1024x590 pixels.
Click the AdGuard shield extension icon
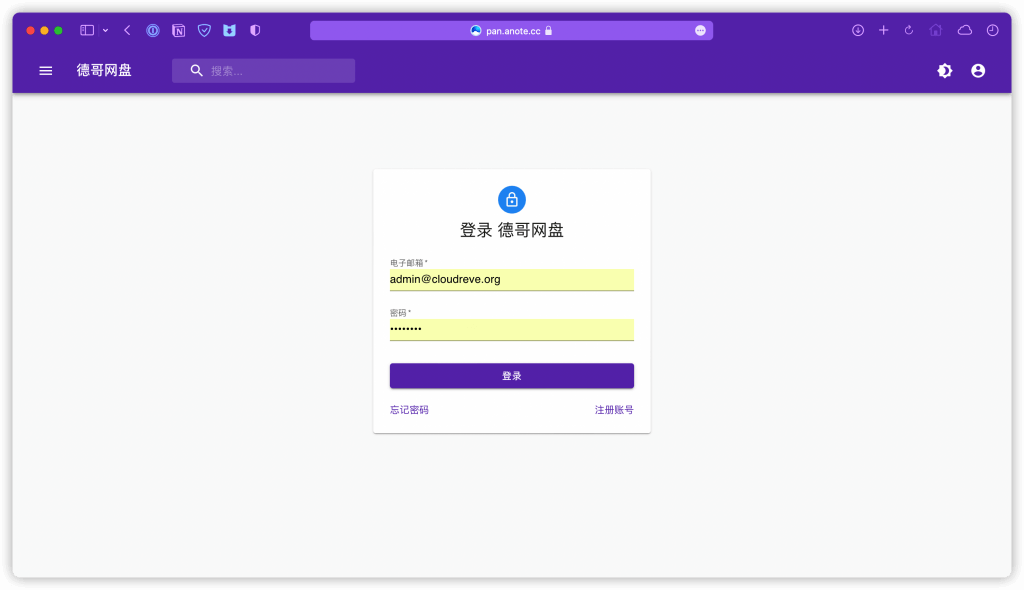(x=204, y=30)
